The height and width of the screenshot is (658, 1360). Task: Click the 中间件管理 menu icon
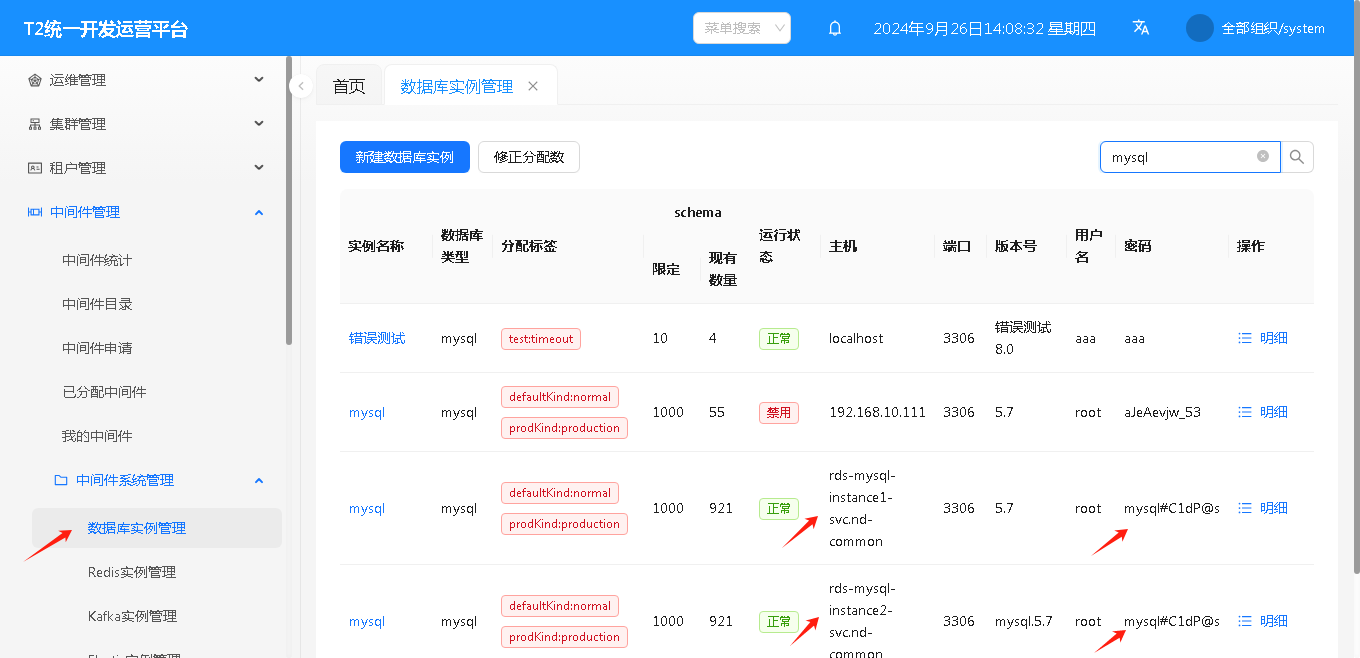(35, 212)
